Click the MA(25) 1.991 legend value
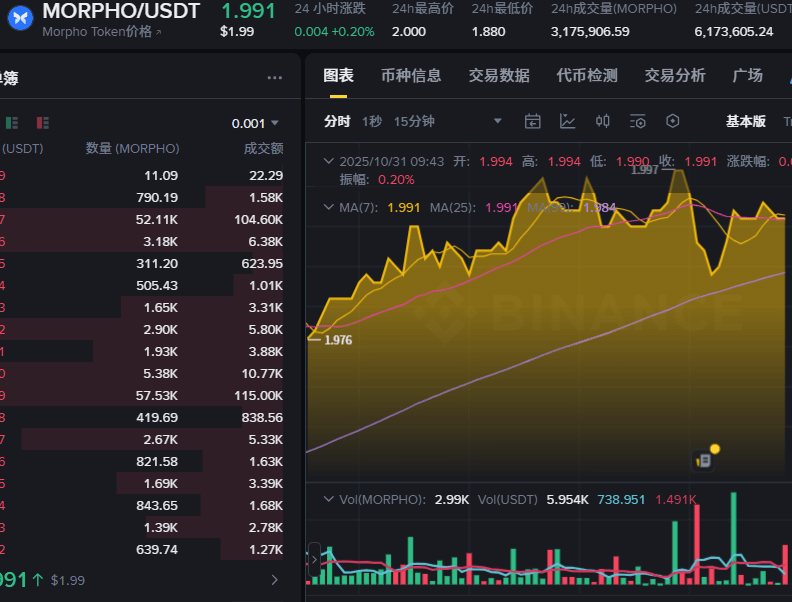The image size is (792, 602). click(x=502, y=208)
